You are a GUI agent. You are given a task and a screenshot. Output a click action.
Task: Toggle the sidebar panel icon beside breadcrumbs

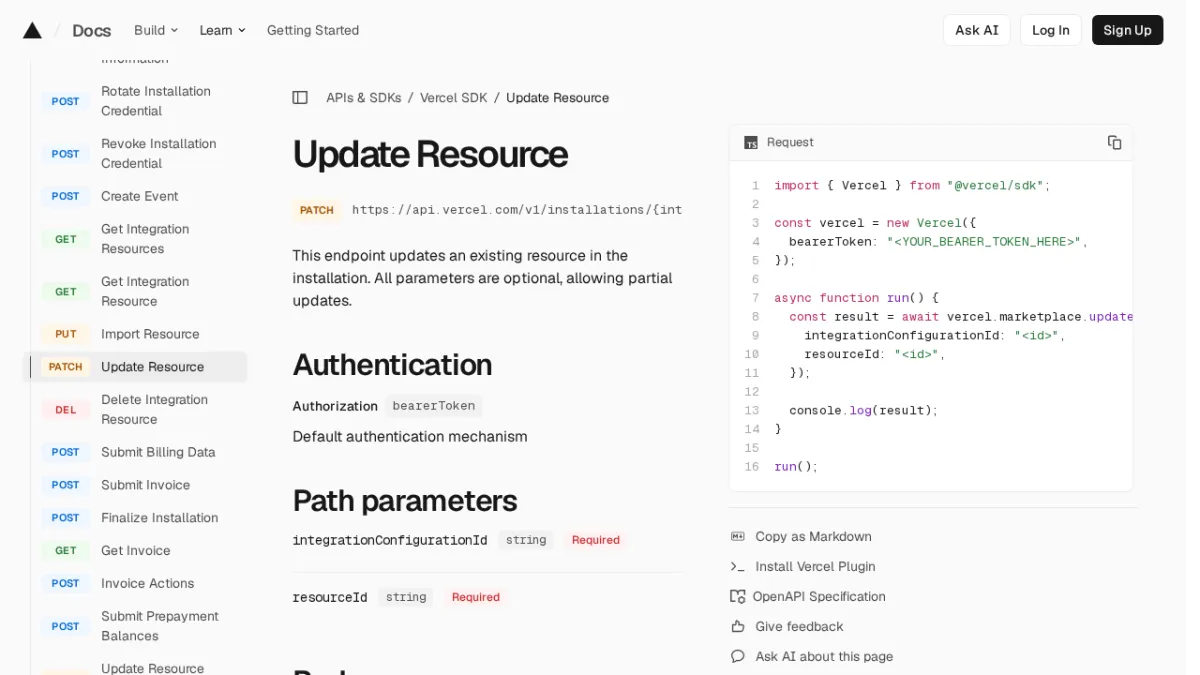pos(300,98)
